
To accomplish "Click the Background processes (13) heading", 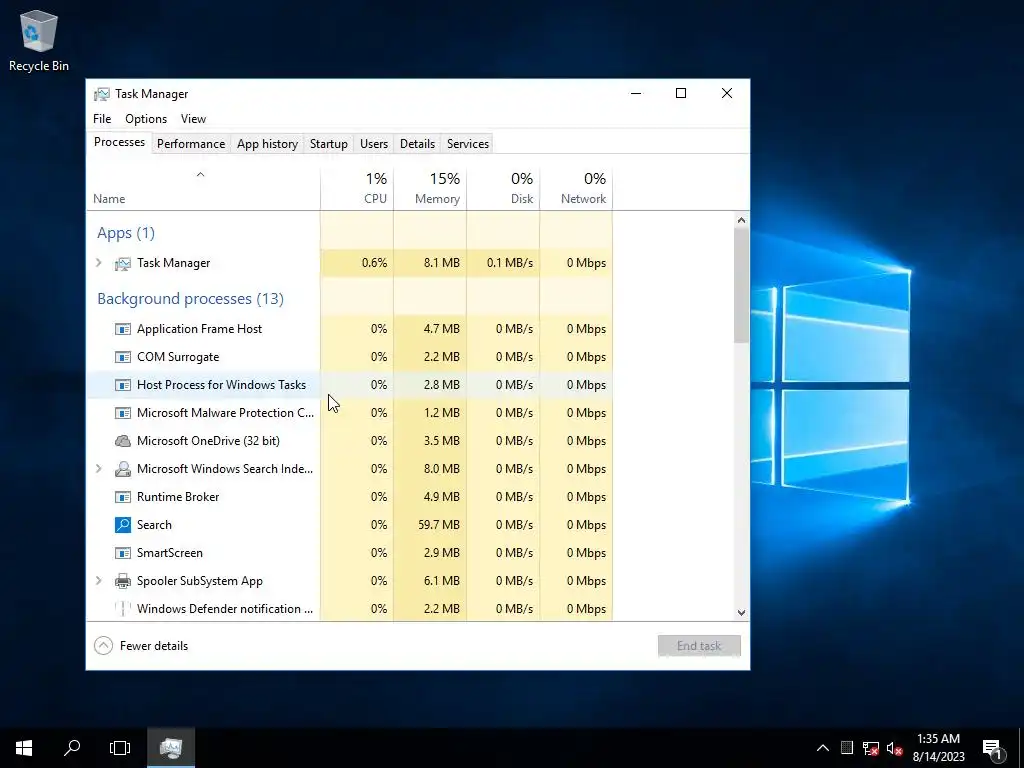I will (x=191, y=299).
